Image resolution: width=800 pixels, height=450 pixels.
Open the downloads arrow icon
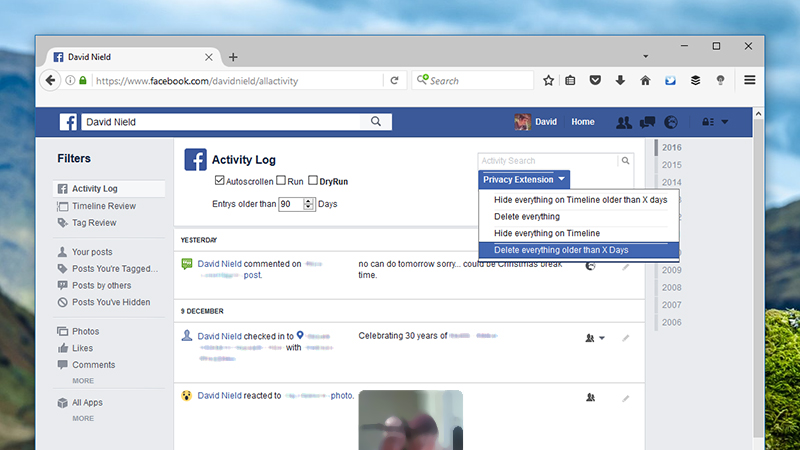point(620,80)
